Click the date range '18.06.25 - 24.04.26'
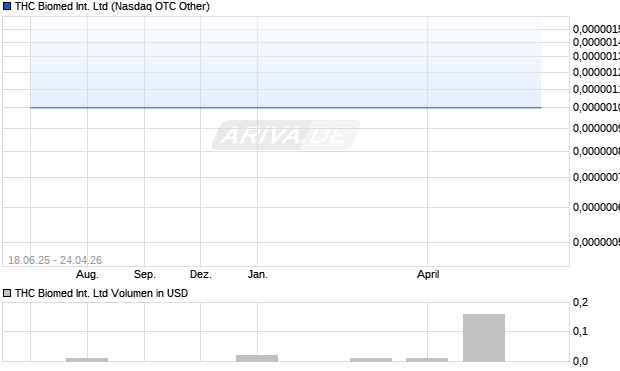The height and width of the screenshot is (371, 620). click(x=55, y=260)
